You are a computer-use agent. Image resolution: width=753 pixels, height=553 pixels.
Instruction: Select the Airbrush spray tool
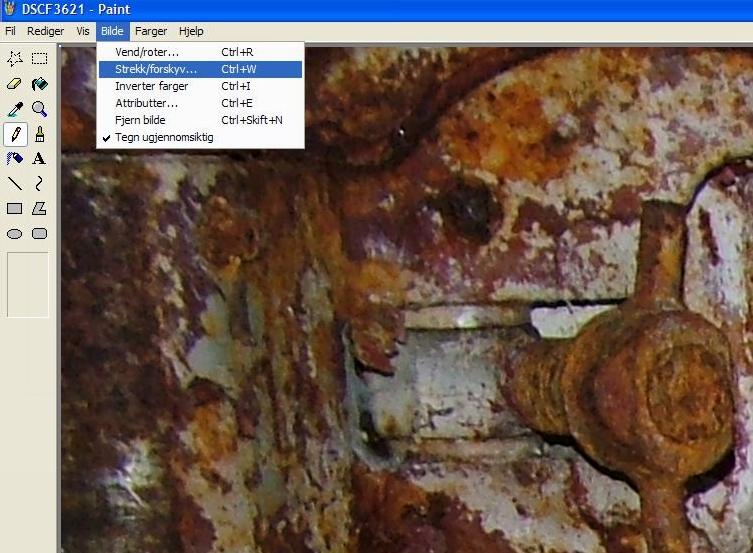pyautogui.click(x=15, y=159)
